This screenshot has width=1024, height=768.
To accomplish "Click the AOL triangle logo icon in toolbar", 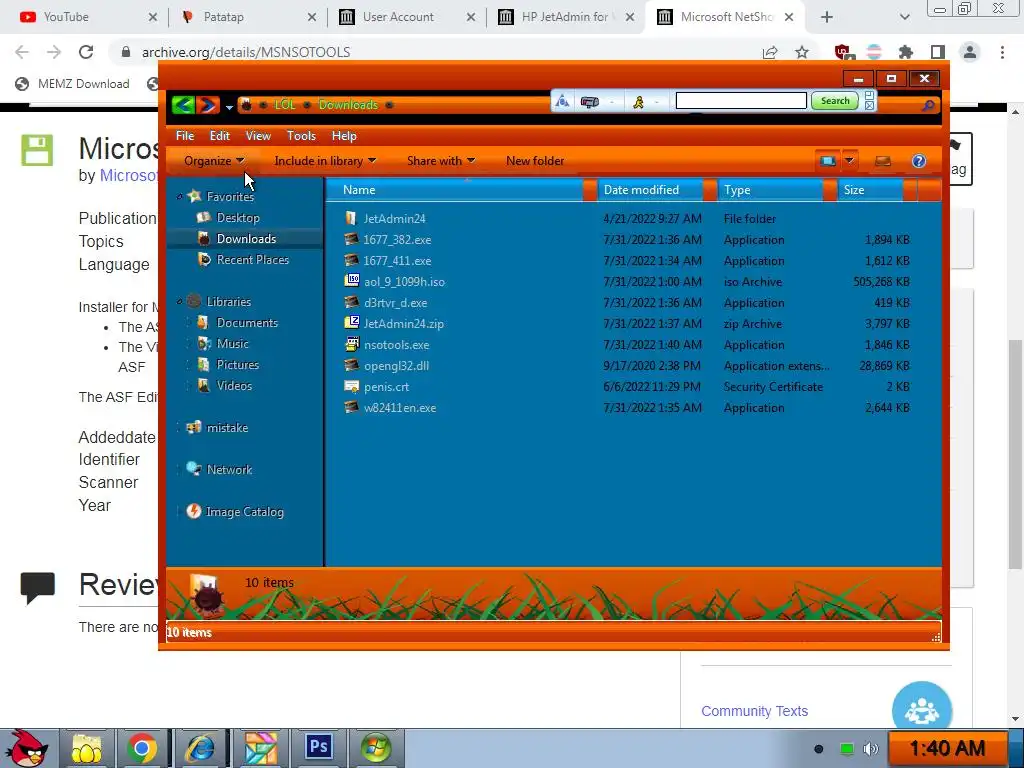I will point(562,101).
